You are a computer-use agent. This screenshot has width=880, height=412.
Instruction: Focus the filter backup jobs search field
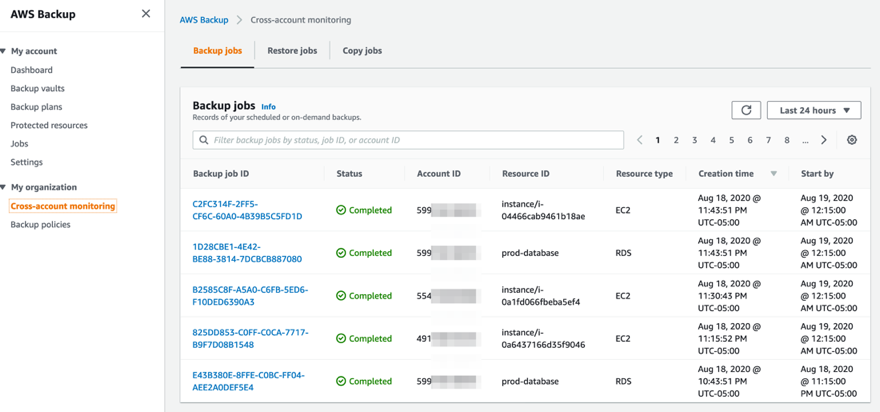click(408, 140)
